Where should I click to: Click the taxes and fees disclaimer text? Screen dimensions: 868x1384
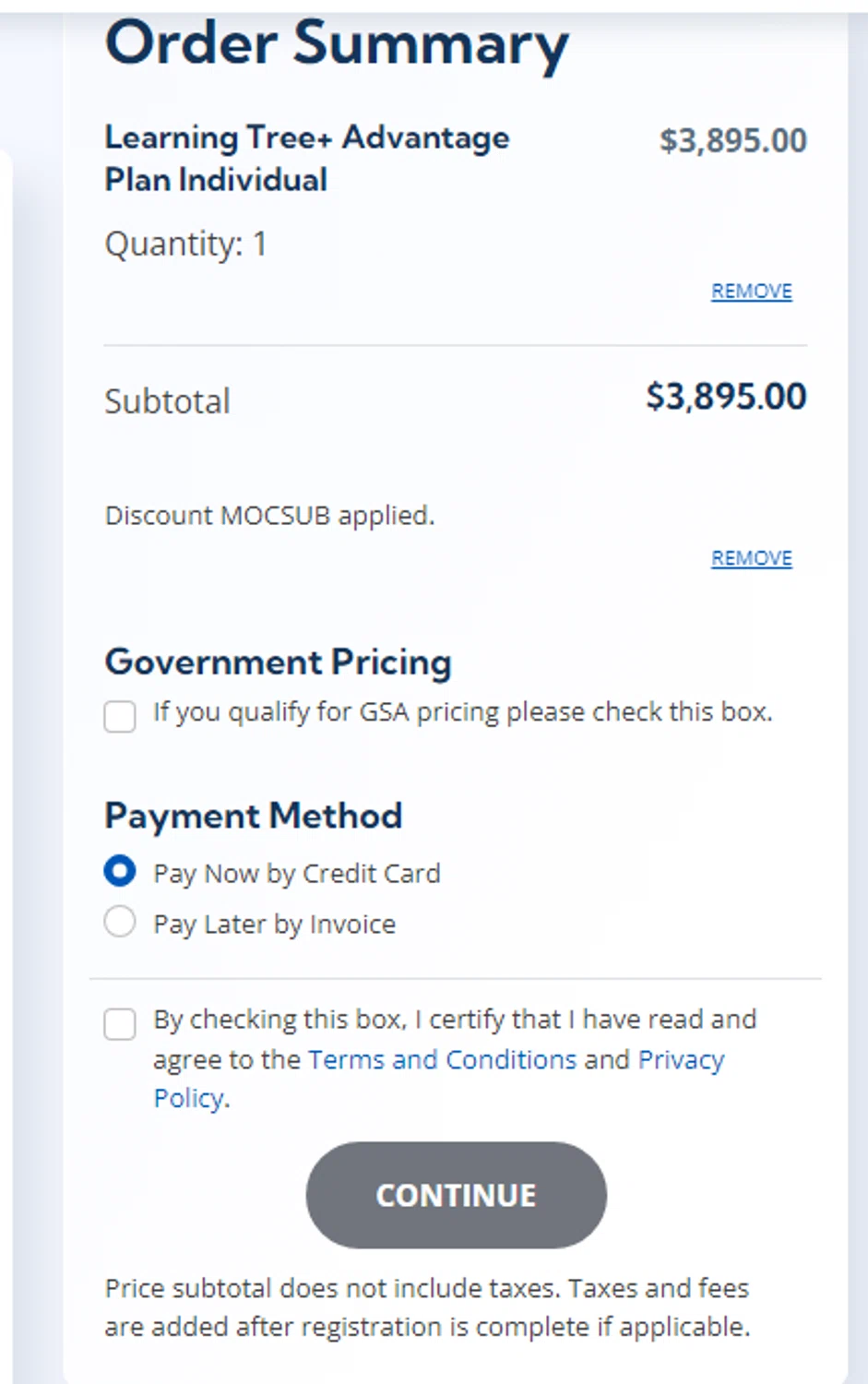(x=427, y=1307)
